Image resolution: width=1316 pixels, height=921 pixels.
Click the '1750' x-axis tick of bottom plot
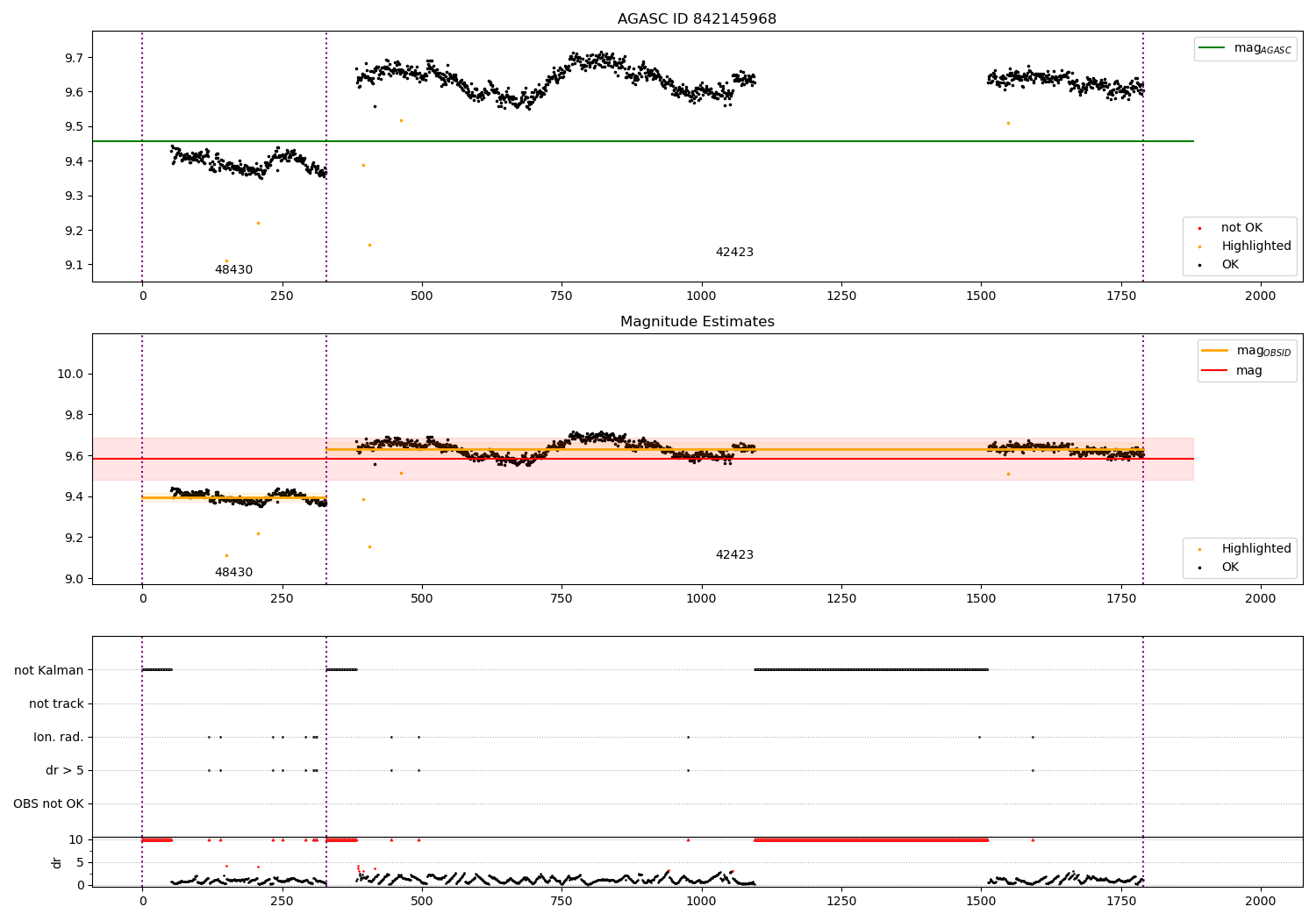1121,902
